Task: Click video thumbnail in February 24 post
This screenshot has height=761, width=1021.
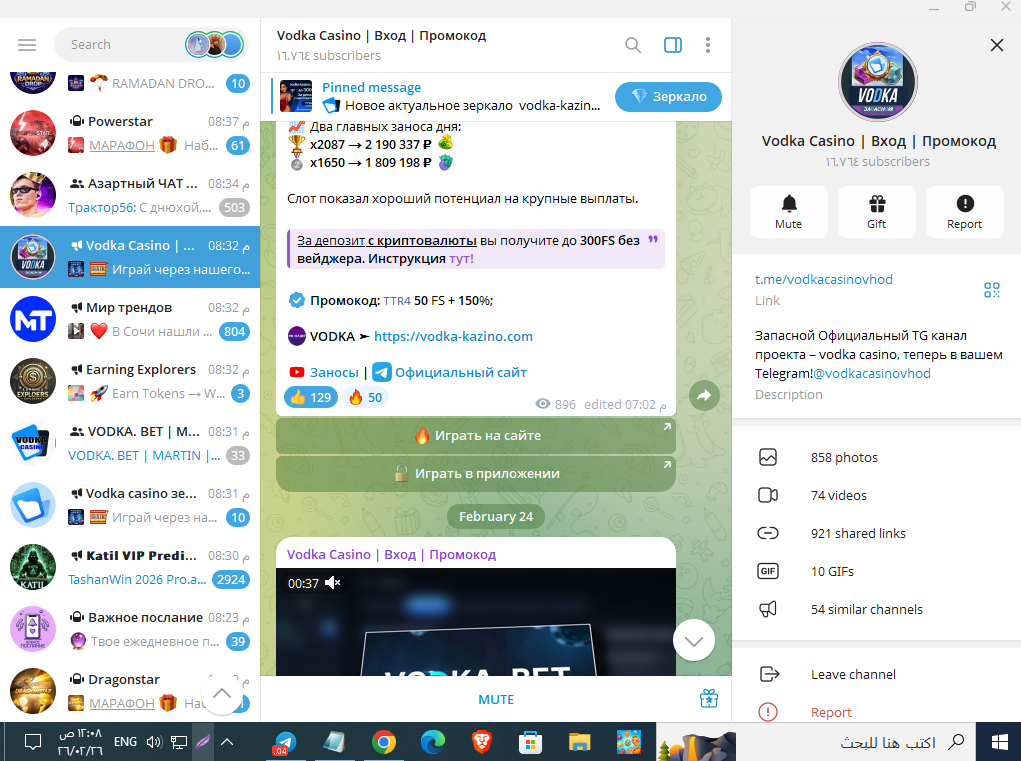Action: click(476, 622)
